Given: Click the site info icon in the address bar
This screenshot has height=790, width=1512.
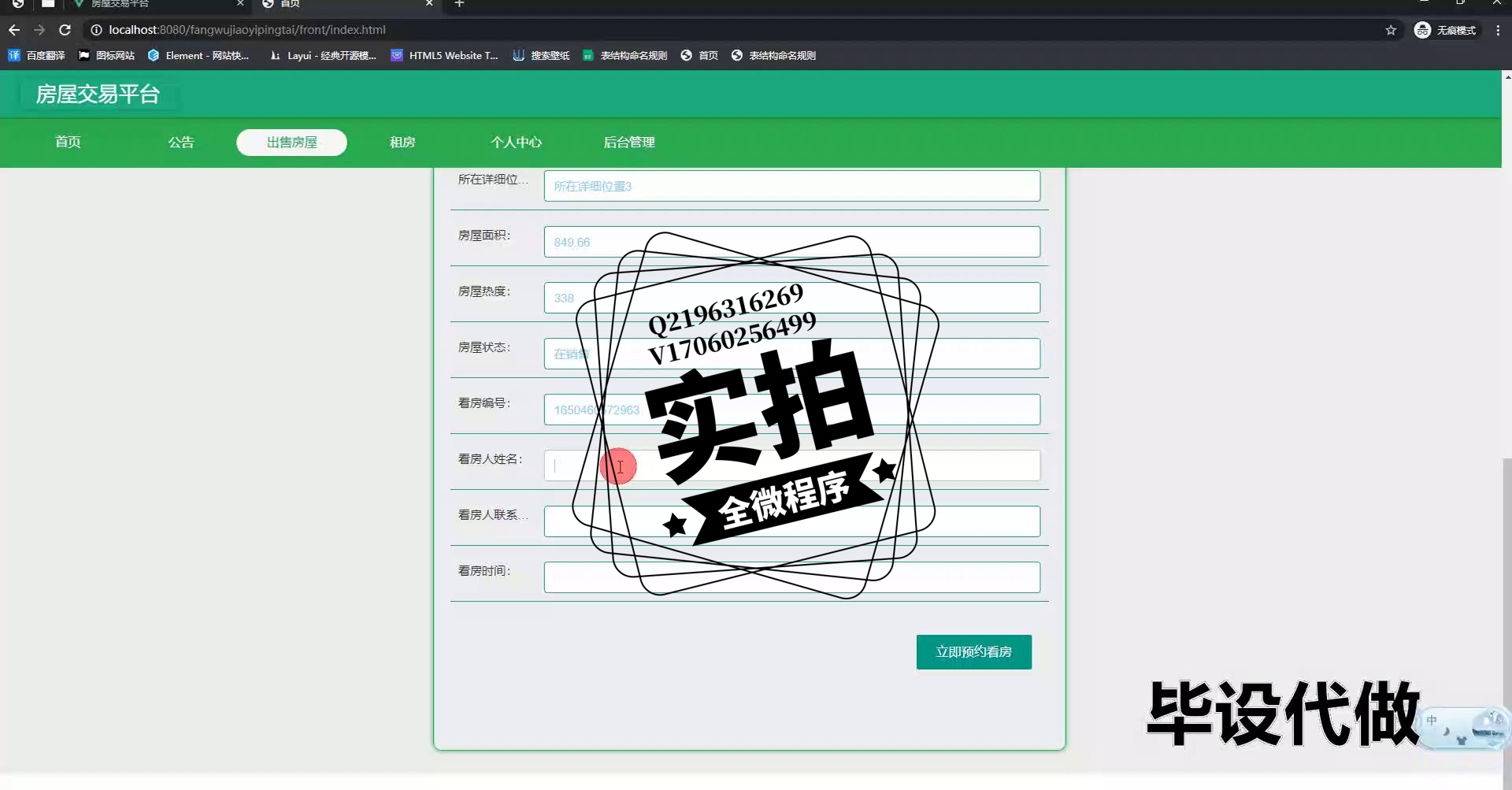Looking at the screenshot, I should tap(96, 30).
